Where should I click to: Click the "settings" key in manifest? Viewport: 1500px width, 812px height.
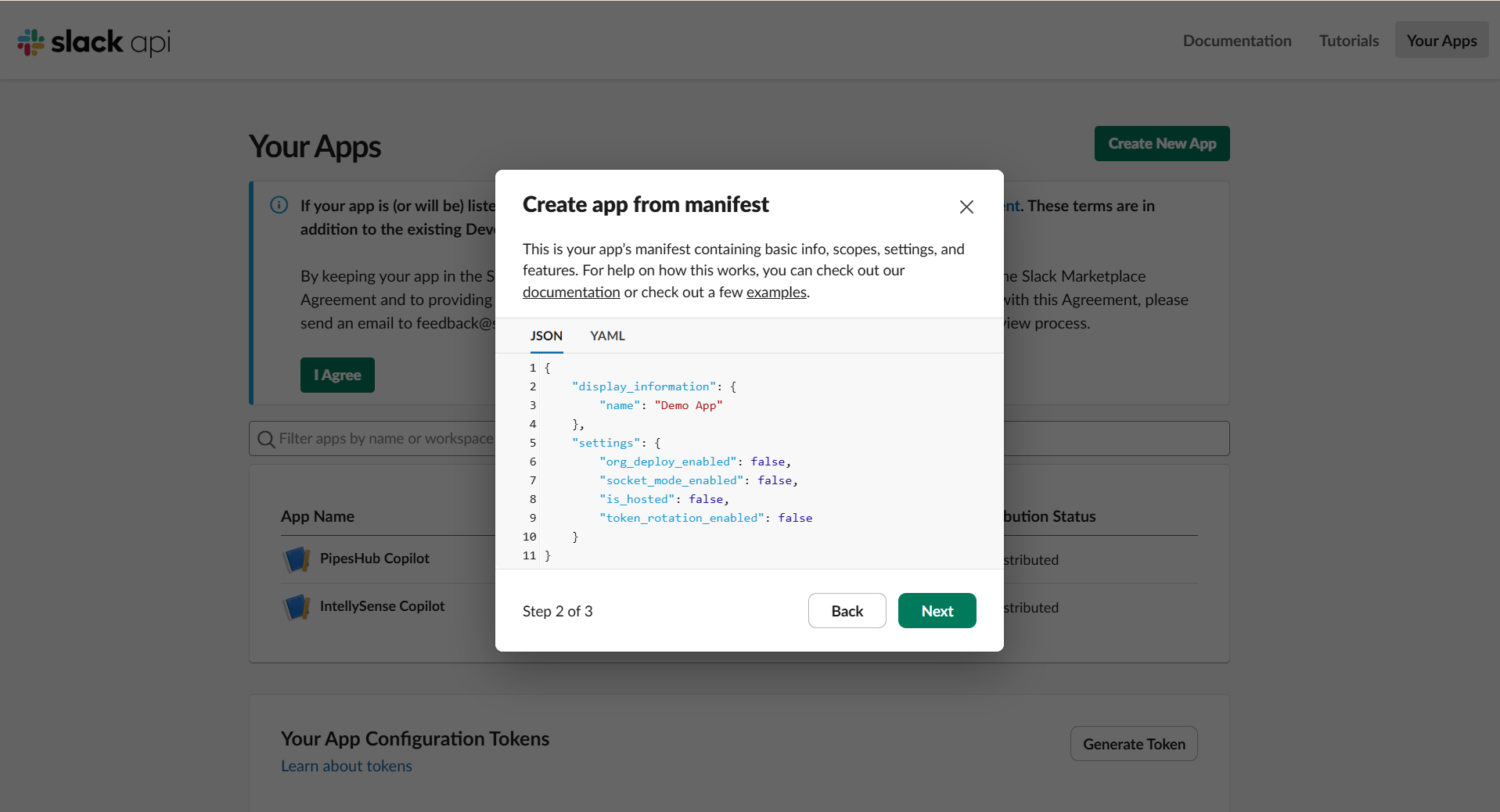pyautogui.click(x=606, y=443)
